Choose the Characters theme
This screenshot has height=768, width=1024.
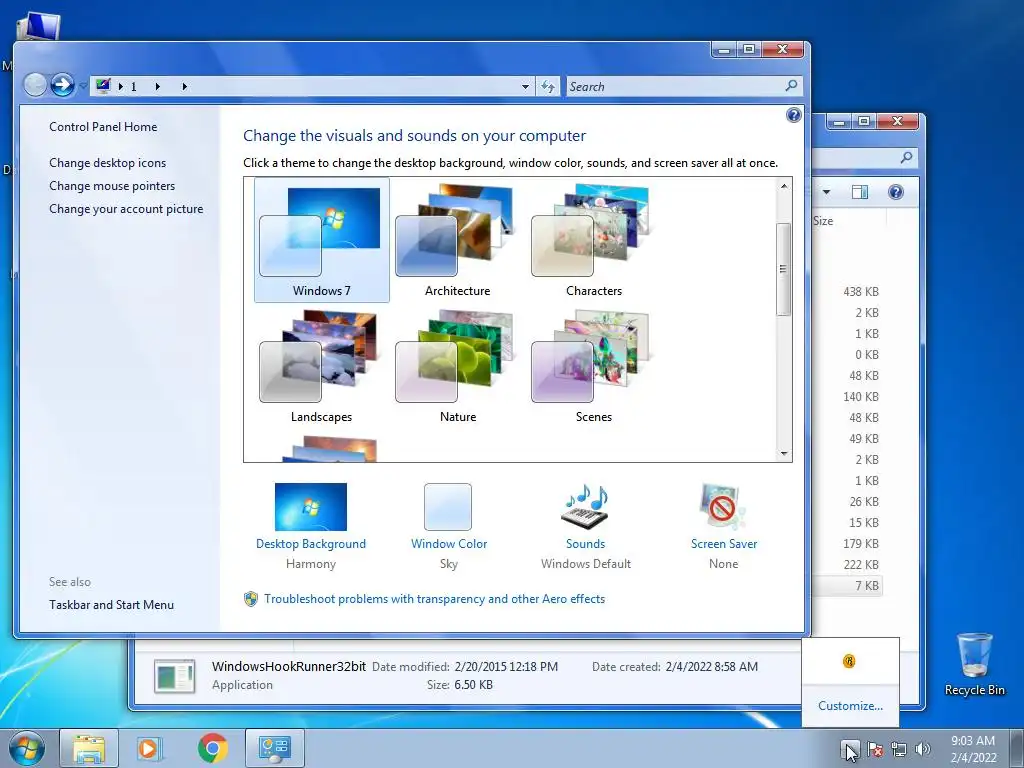pos(594,240)
